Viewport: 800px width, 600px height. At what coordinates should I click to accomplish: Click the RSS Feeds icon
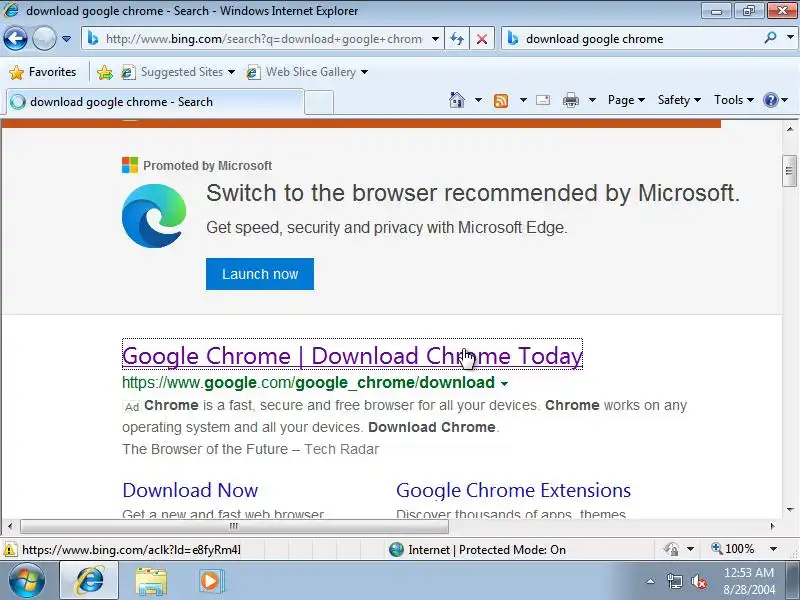pos(501,101)
